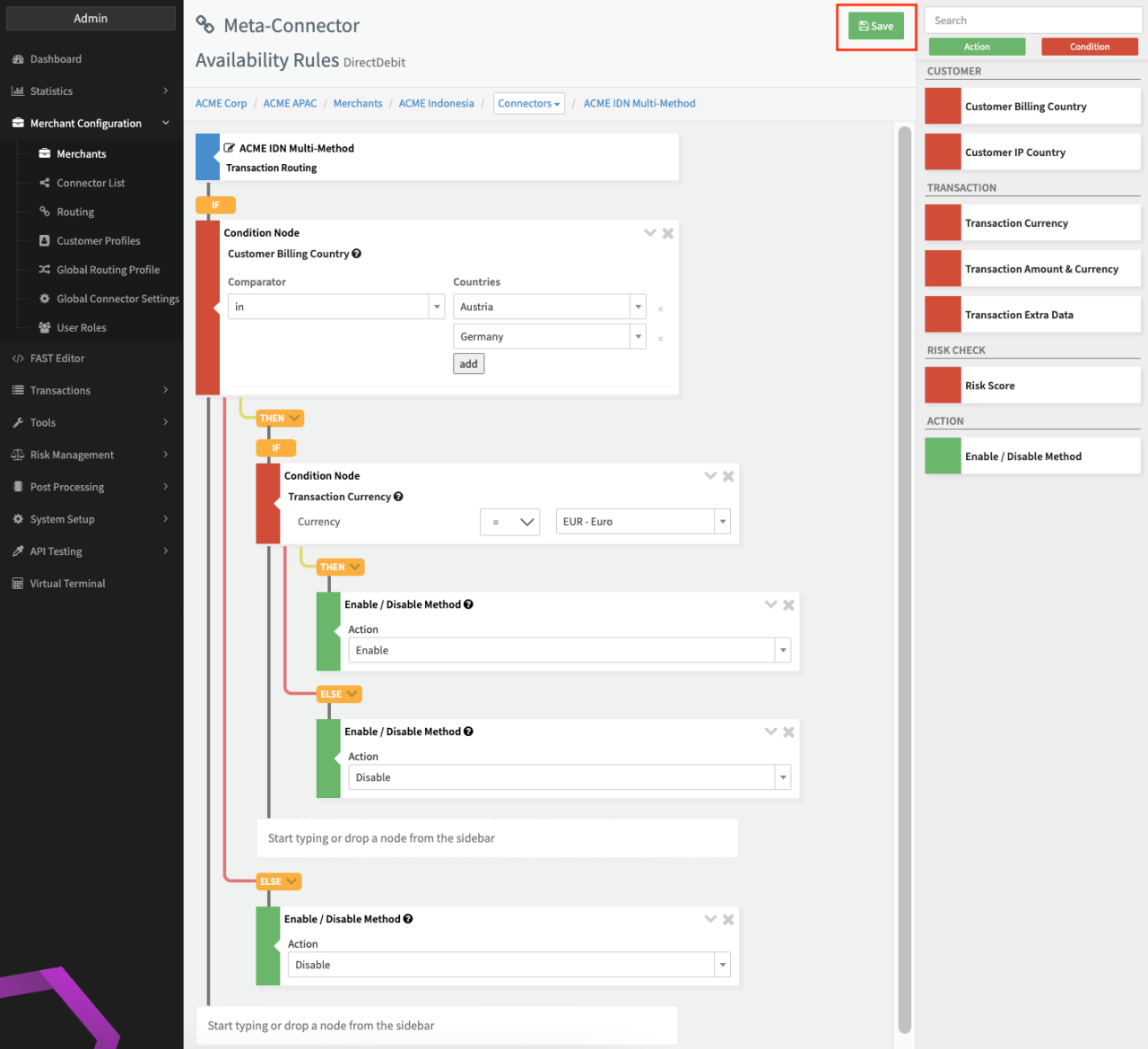The image size is (1148, 1049).
Task: Click the node Search field
Action: (1032, 21)
